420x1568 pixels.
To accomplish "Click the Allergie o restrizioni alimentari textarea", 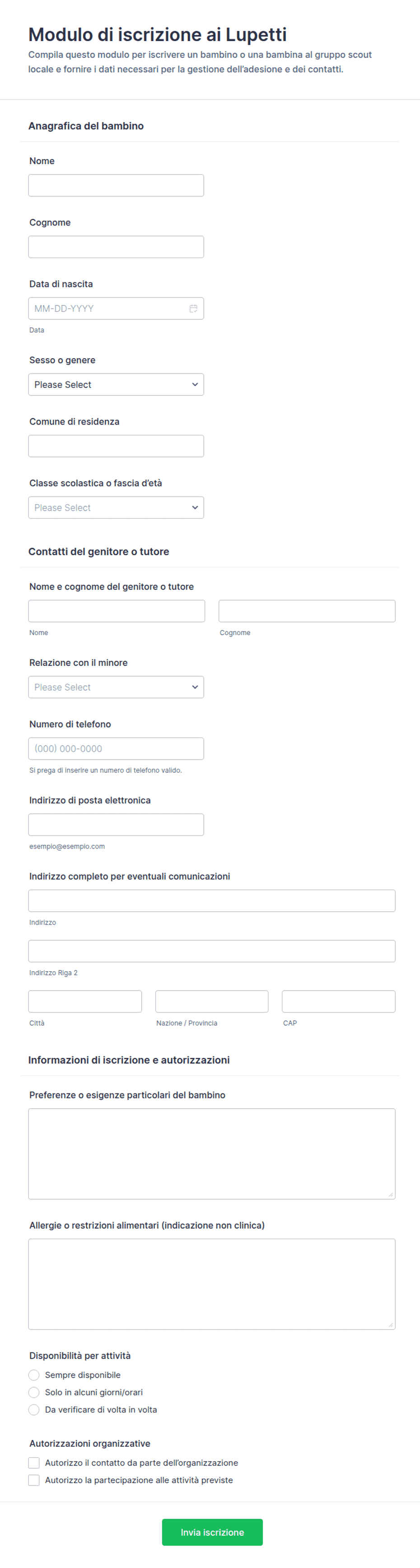I will pyautogui.click(x=211, y=1284).
